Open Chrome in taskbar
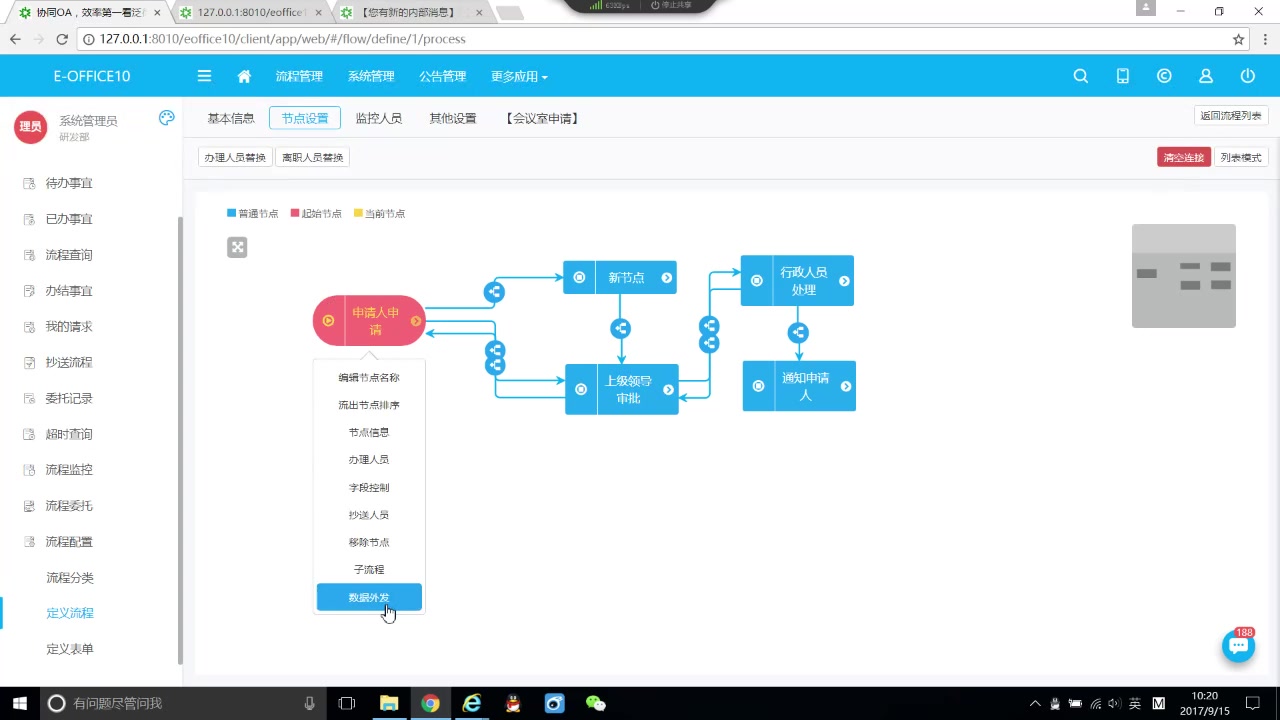Viewport: 1280px width, 720px height. 430,703
